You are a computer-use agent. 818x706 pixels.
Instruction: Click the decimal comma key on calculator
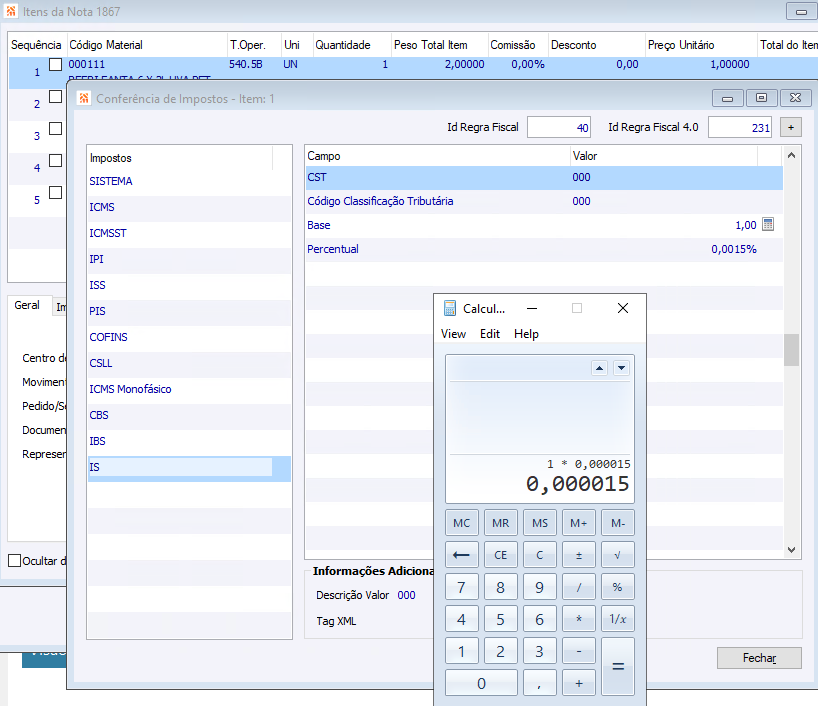click(x=539, y=683)
